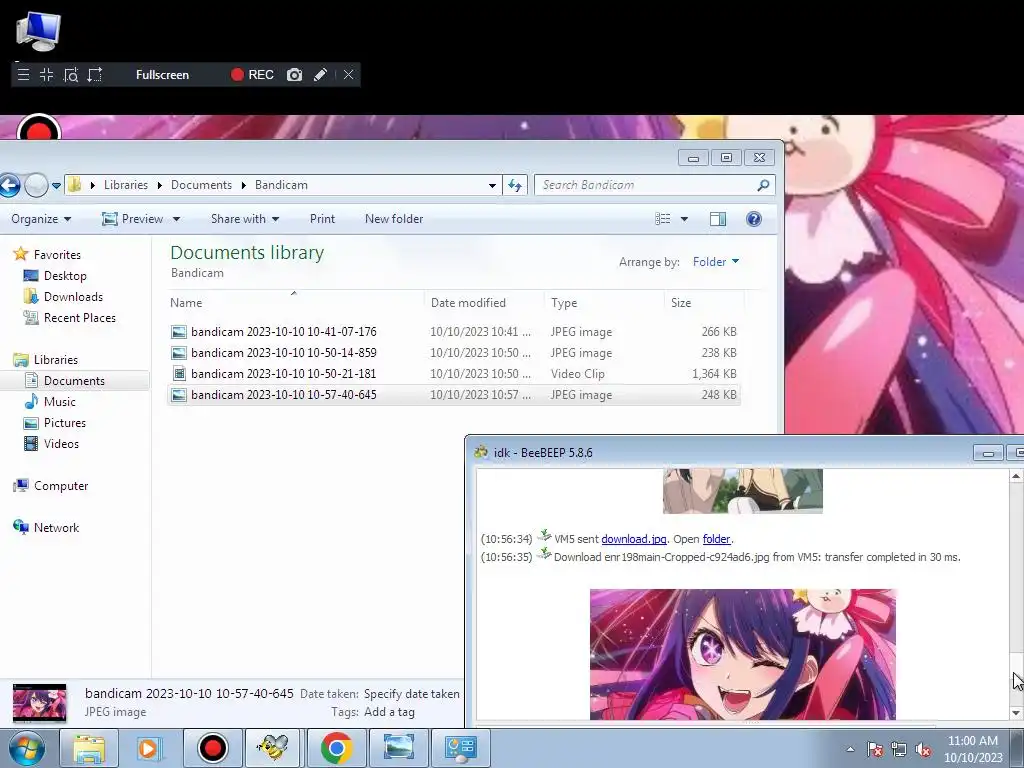Viewport: 1024px width, 768px height.
Task: Select the Bandicam rectangle area capture icon
Action: click(x=95, y=74)
